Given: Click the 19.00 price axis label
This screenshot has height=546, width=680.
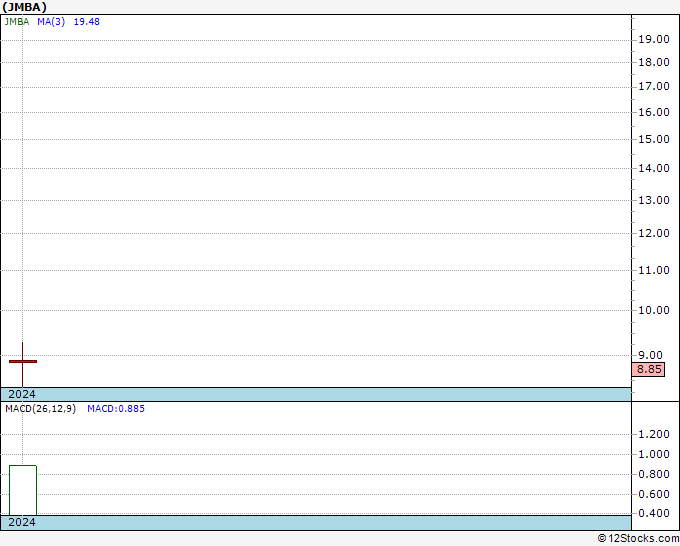Looking at the screenshot, I should click(654, 39).
